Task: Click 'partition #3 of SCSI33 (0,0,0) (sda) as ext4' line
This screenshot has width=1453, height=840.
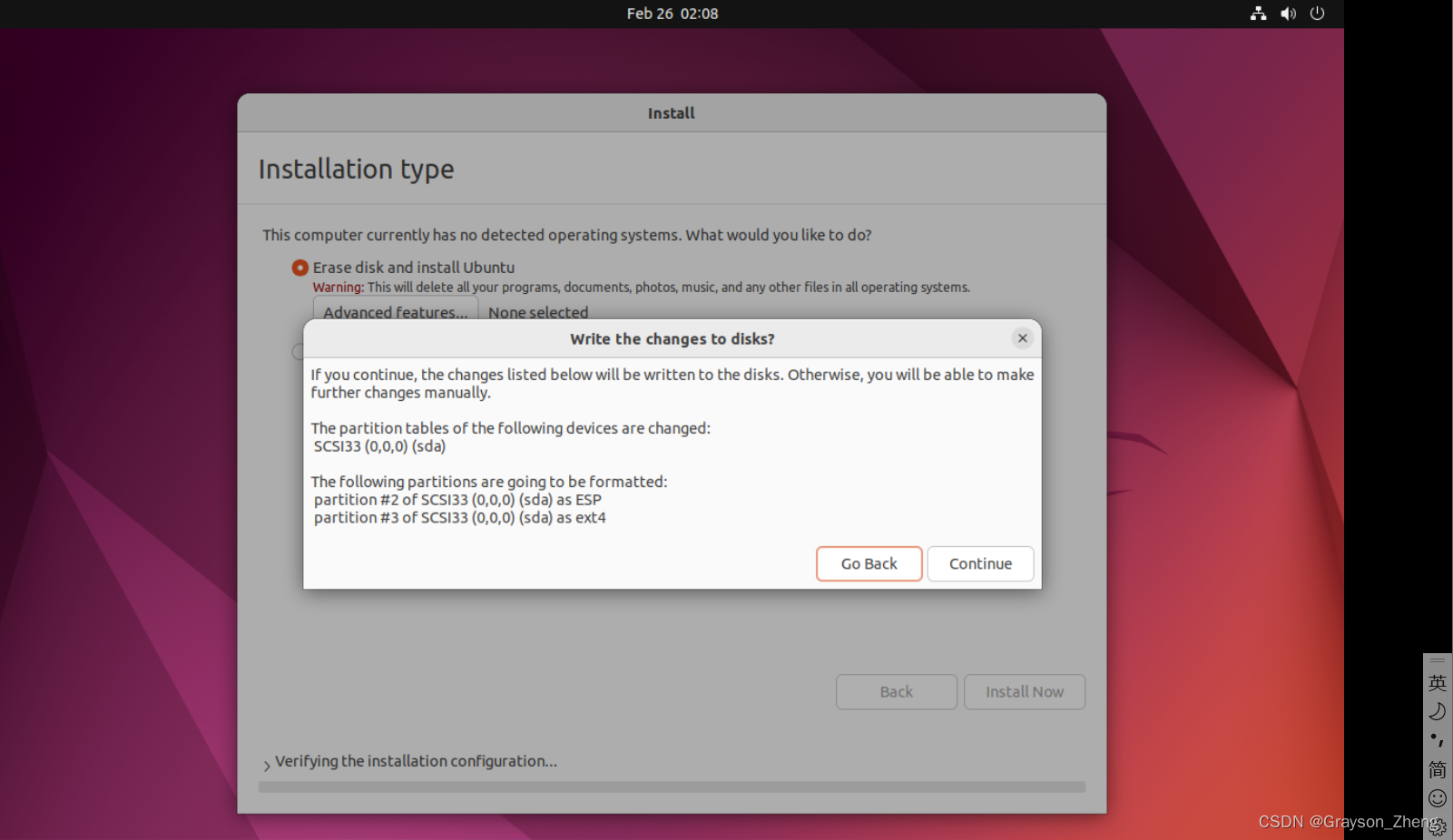Action: pyautogui.click(x=460, y=518)
